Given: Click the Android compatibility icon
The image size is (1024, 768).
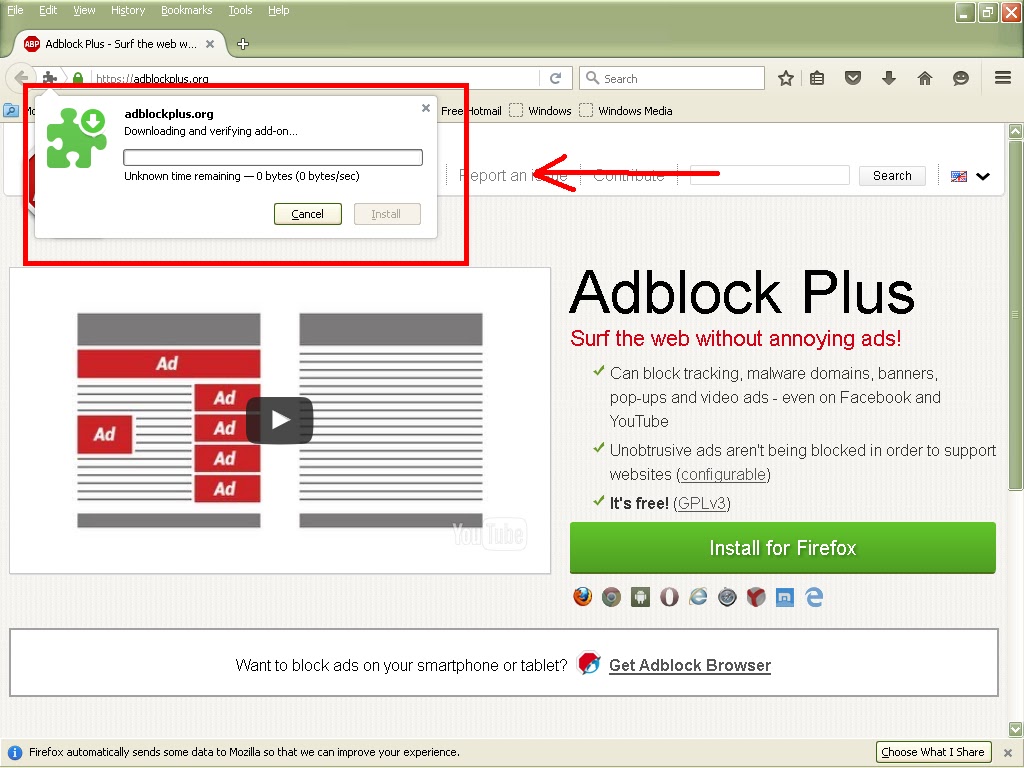Looking at the screenshot, I should 640,597.
